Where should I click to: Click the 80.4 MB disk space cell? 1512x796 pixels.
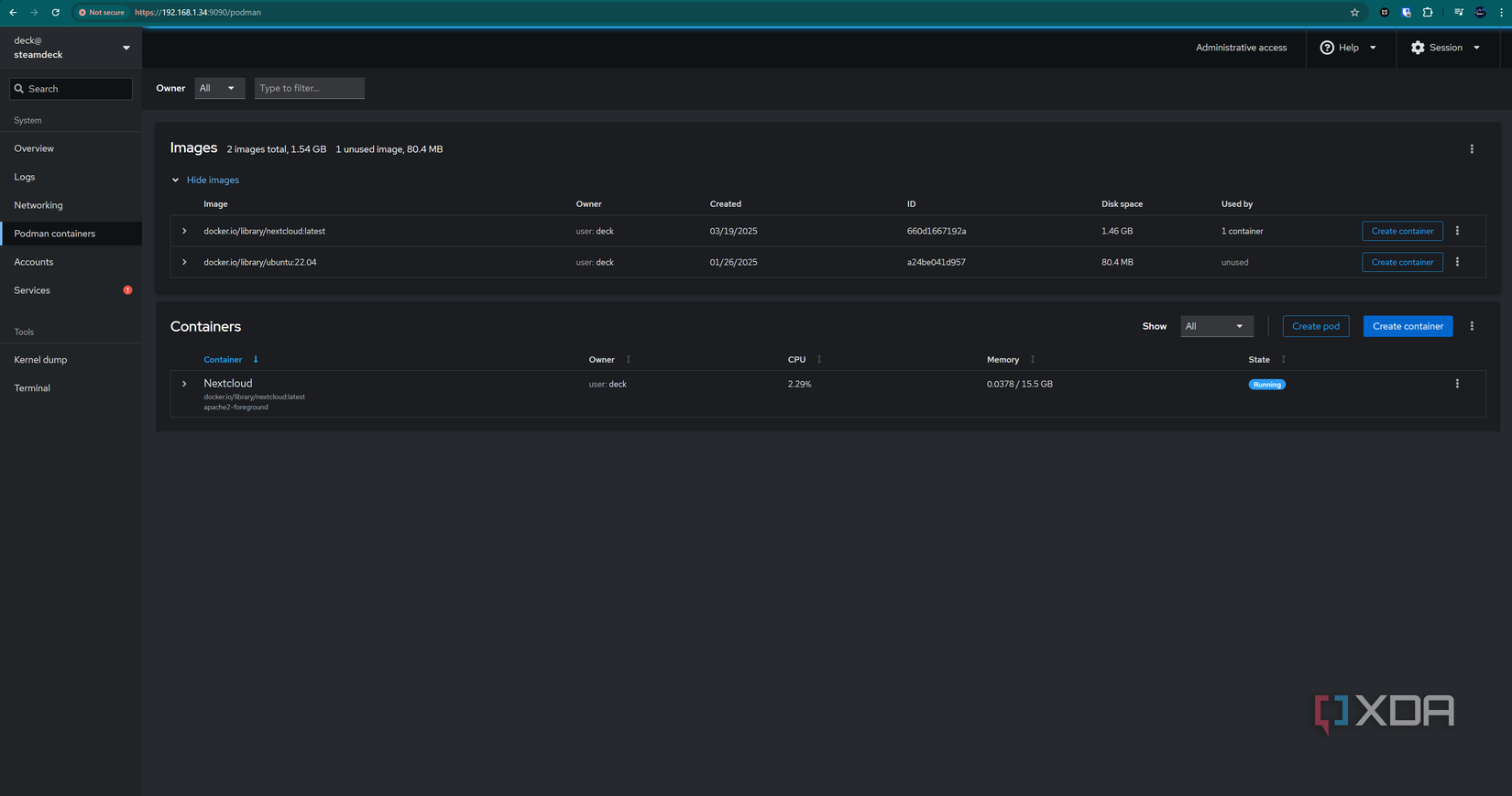pos(1117,262)
